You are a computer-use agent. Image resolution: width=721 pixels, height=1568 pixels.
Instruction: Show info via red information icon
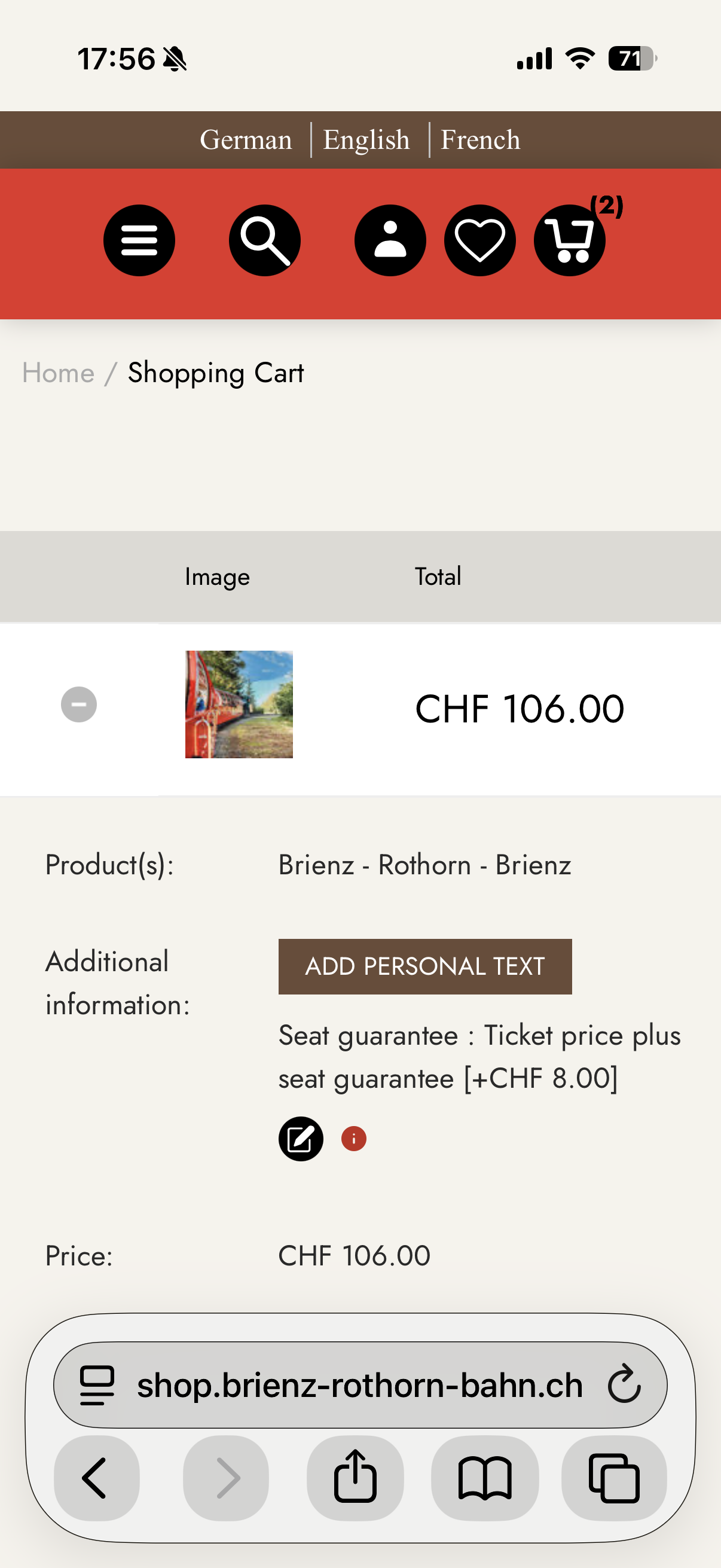click(x=353, y=1138)
